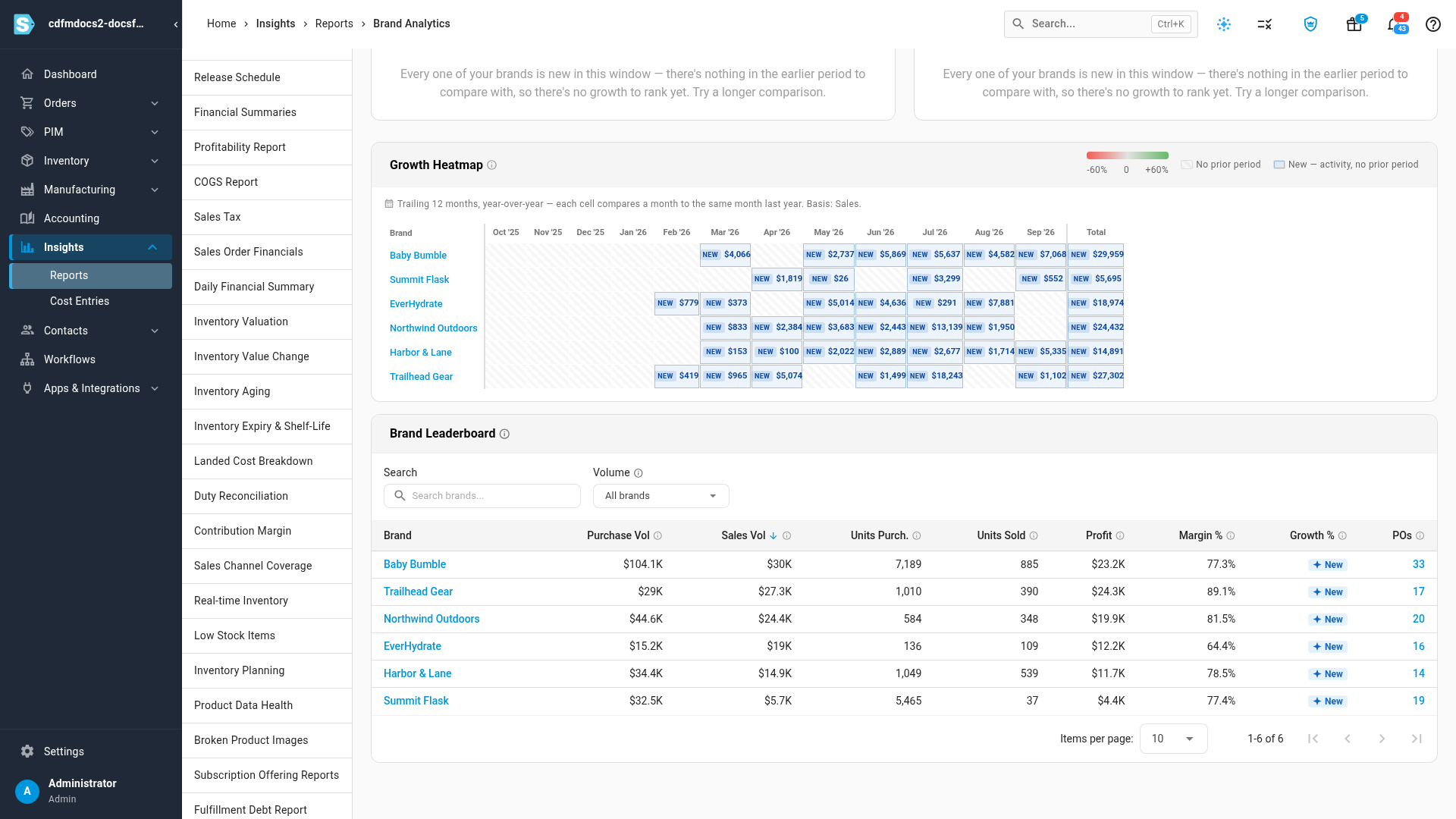Expand the Orders menu
The image size is (1456, 819).
click(x=90, y=103)
